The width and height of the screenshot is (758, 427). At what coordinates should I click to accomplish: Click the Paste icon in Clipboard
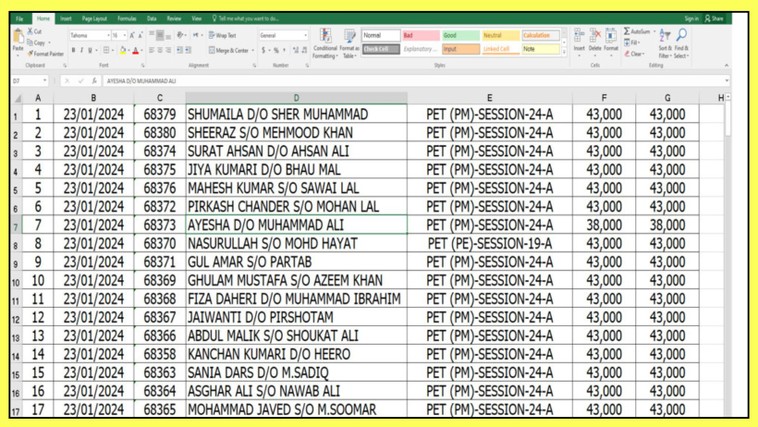[x=18, y=39]
